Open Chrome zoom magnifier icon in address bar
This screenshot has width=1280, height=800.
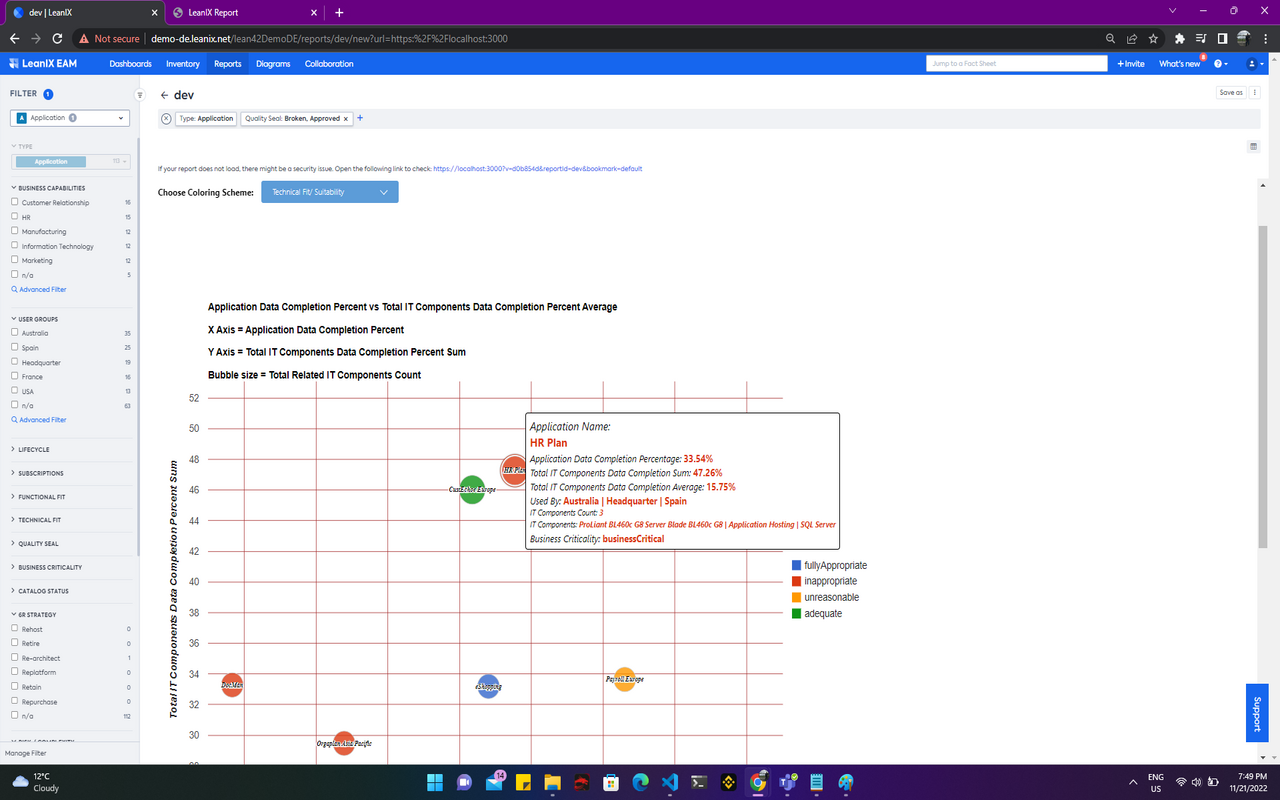[1111, 38]
